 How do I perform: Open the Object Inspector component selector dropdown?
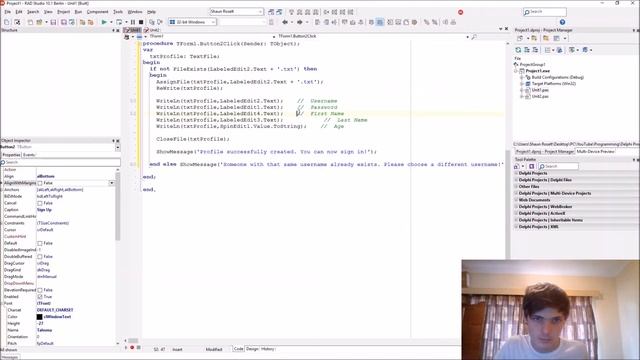pyautogui.click(x=118, y=147)
